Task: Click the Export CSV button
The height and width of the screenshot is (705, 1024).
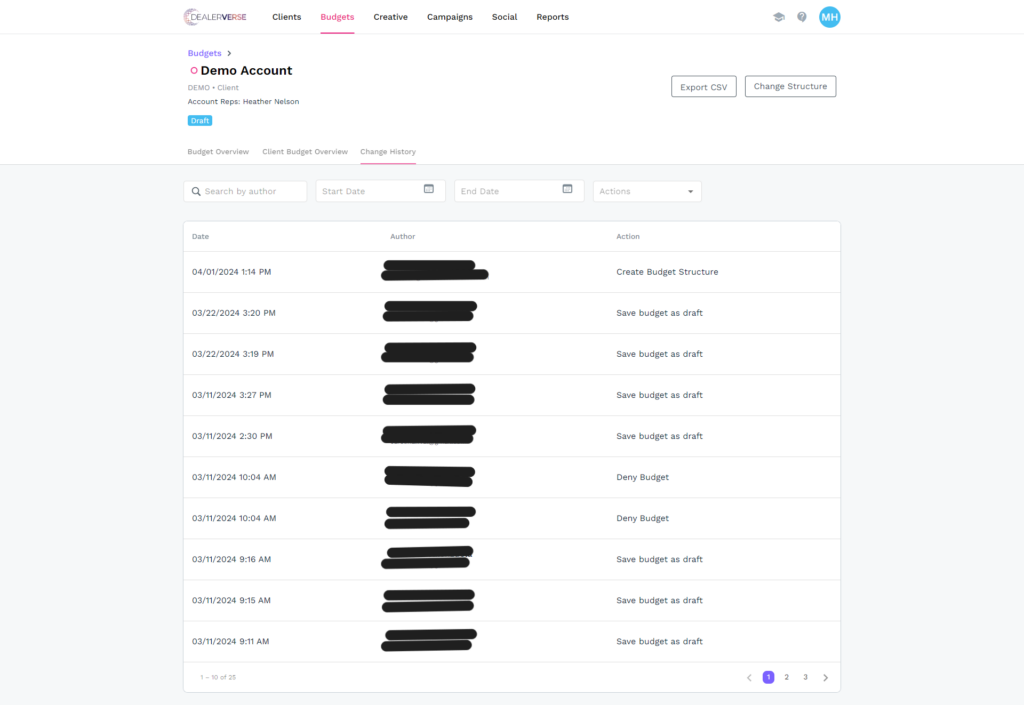Action: click(x=703, y=87)
